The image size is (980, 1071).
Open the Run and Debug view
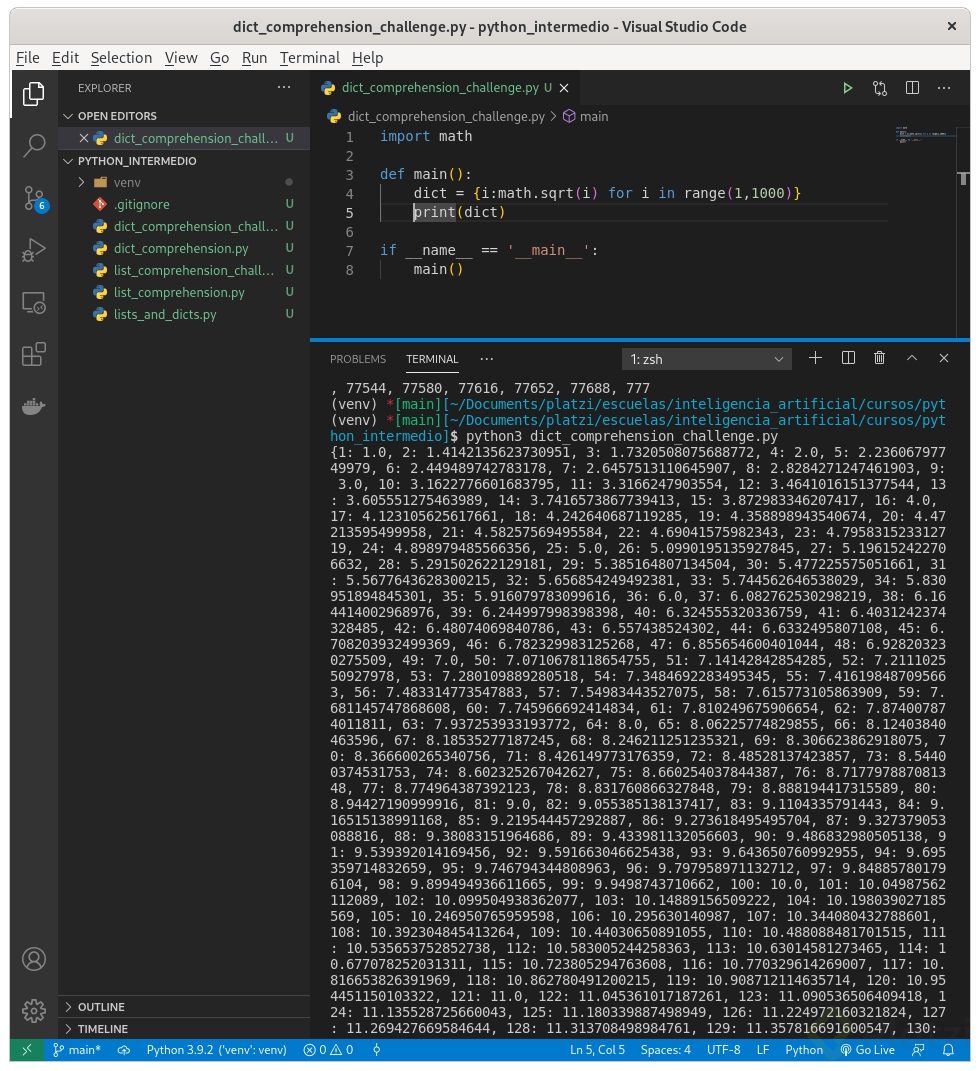pyautogui.click(x=33, y=249)
